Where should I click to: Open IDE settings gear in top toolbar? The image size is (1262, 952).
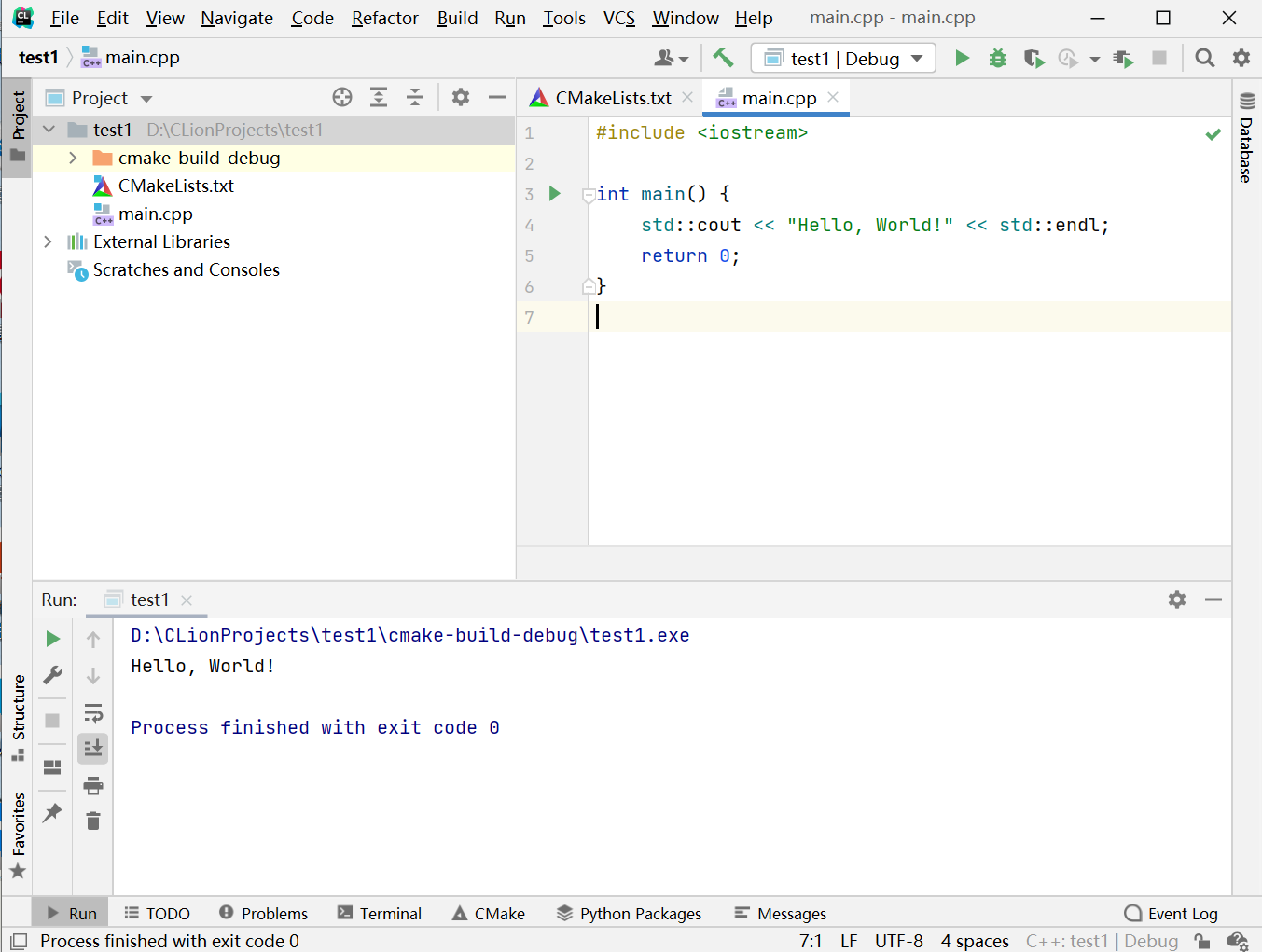tap(1241, 58)
